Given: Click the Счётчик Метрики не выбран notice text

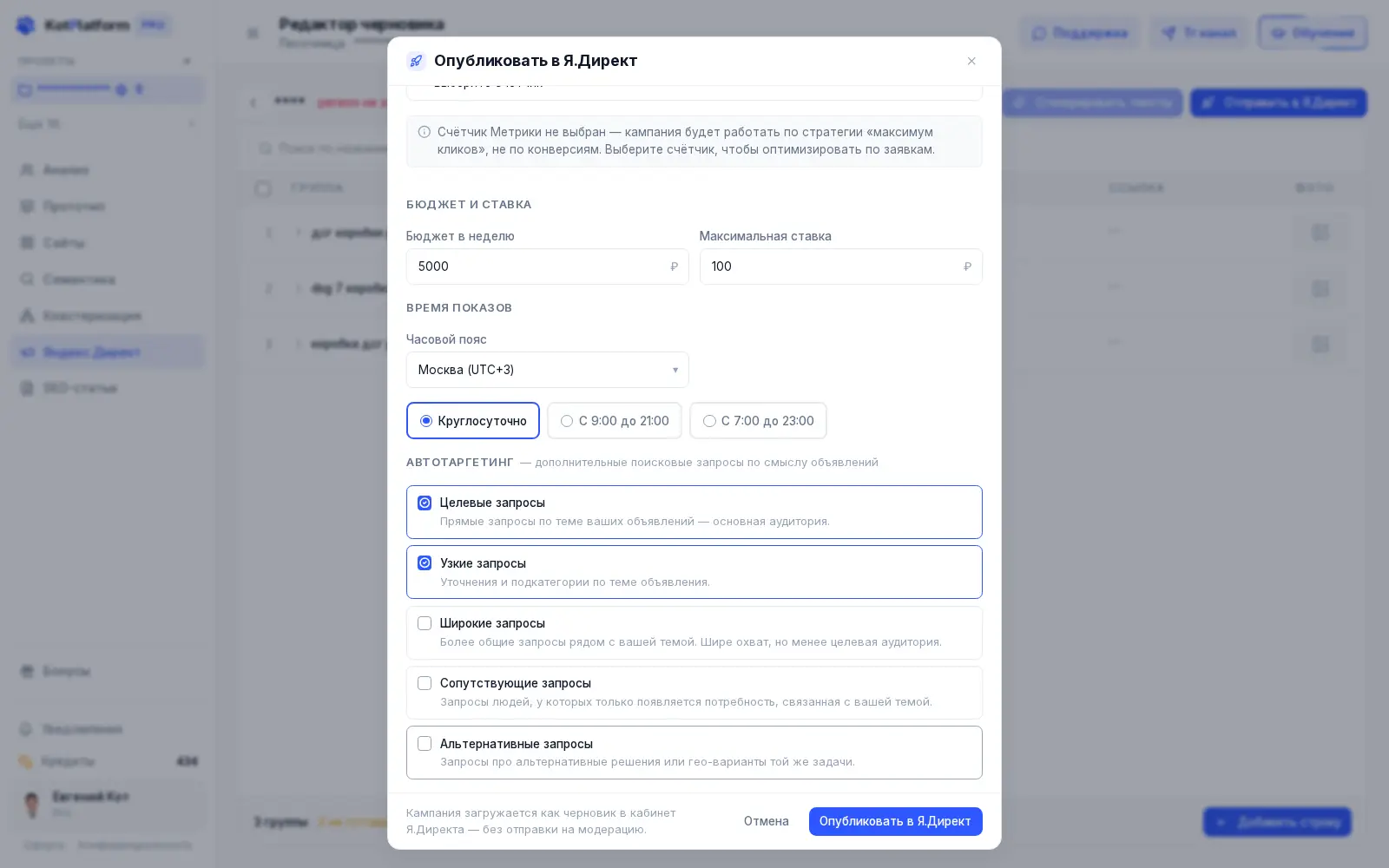Looking at the screenshot, I should click(x=686, y=141).
